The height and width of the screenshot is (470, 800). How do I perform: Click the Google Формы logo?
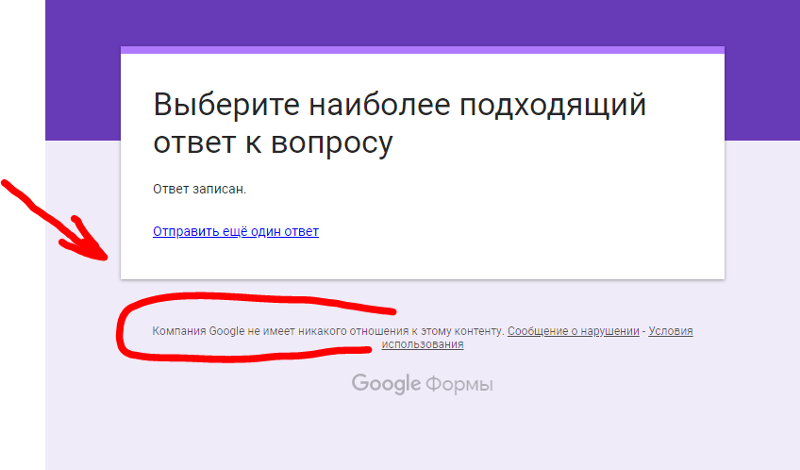pos(422,384)
